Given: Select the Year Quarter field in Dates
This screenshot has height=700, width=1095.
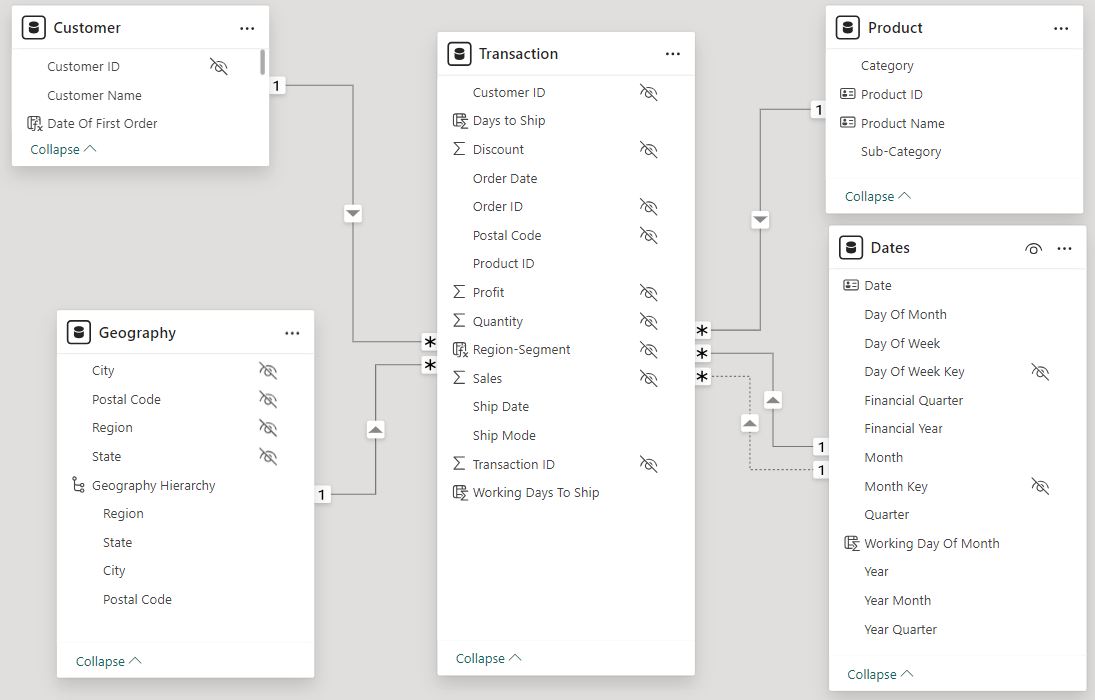Looking at the screenshot, I should pyautogui.click(x=900, y=629).
